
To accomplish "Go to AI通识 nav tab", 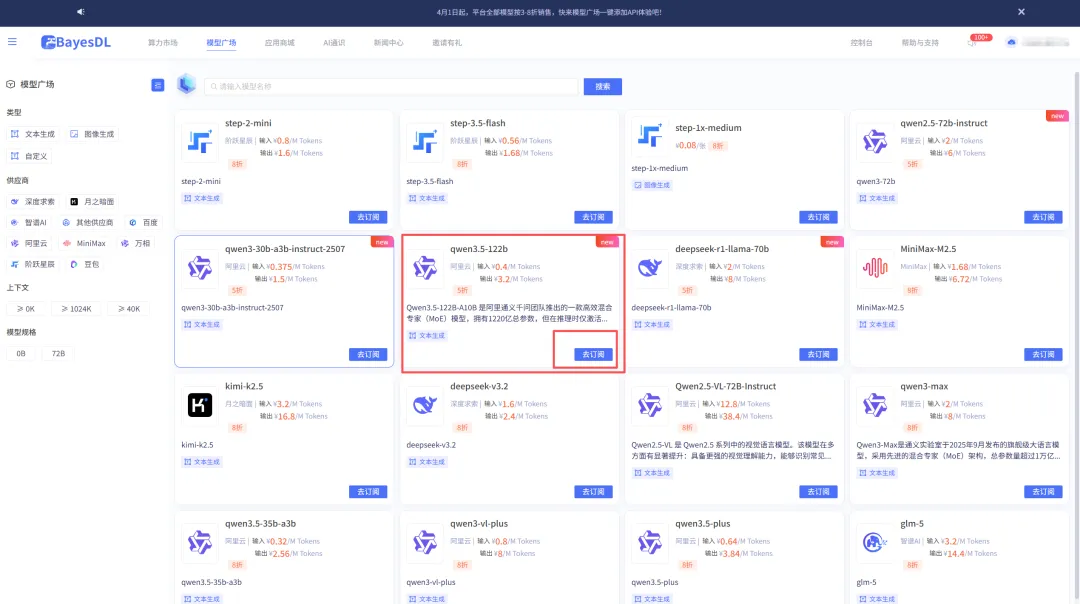I will pyautogui.click(x=334, y=43).
